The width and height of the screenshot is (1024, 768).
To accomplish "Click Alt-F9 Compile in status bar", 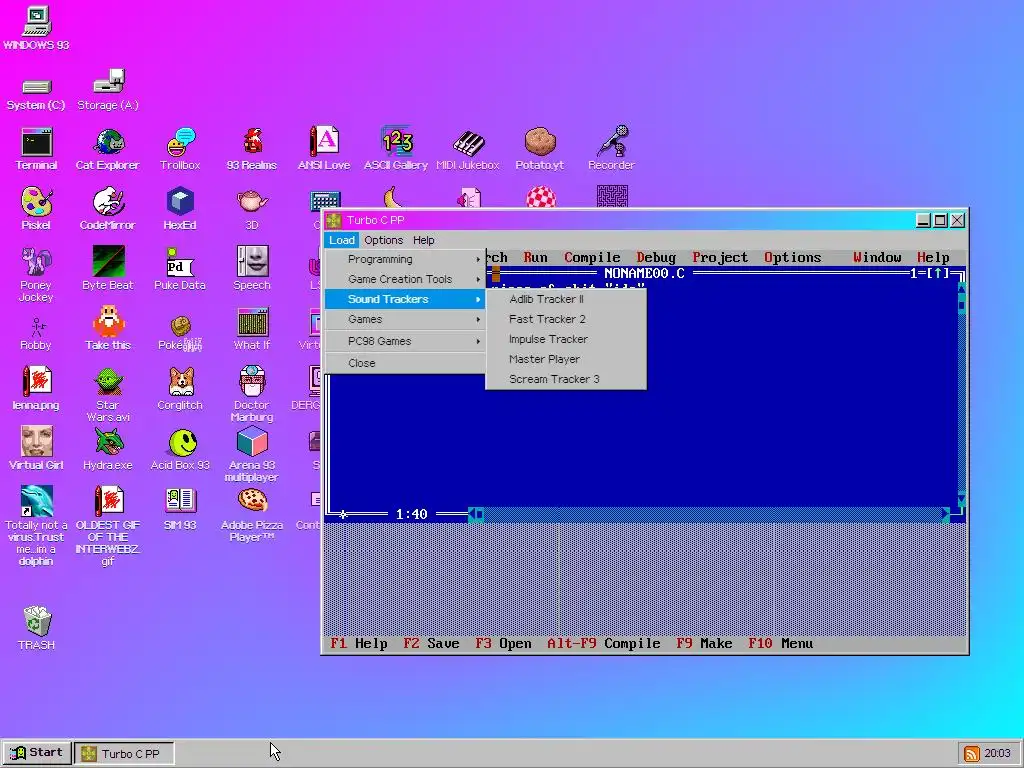I will 604,643.
